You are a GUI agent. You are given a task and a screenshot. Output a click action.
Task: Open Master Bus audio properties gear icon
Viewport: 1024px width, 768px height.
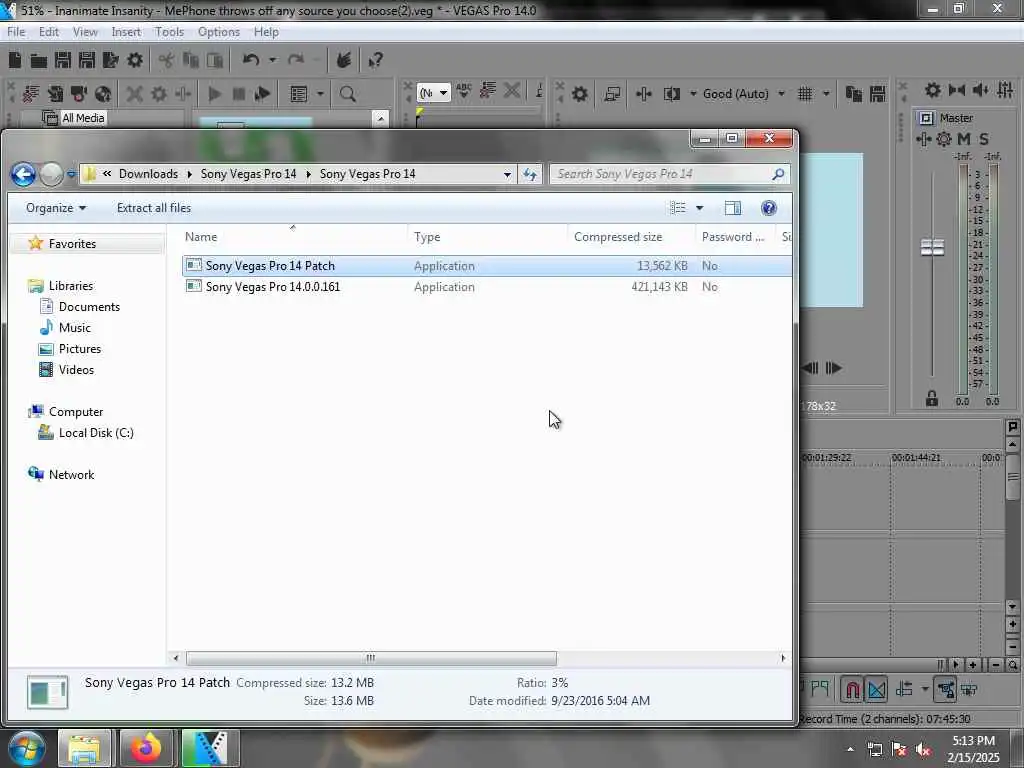(933, 89)
